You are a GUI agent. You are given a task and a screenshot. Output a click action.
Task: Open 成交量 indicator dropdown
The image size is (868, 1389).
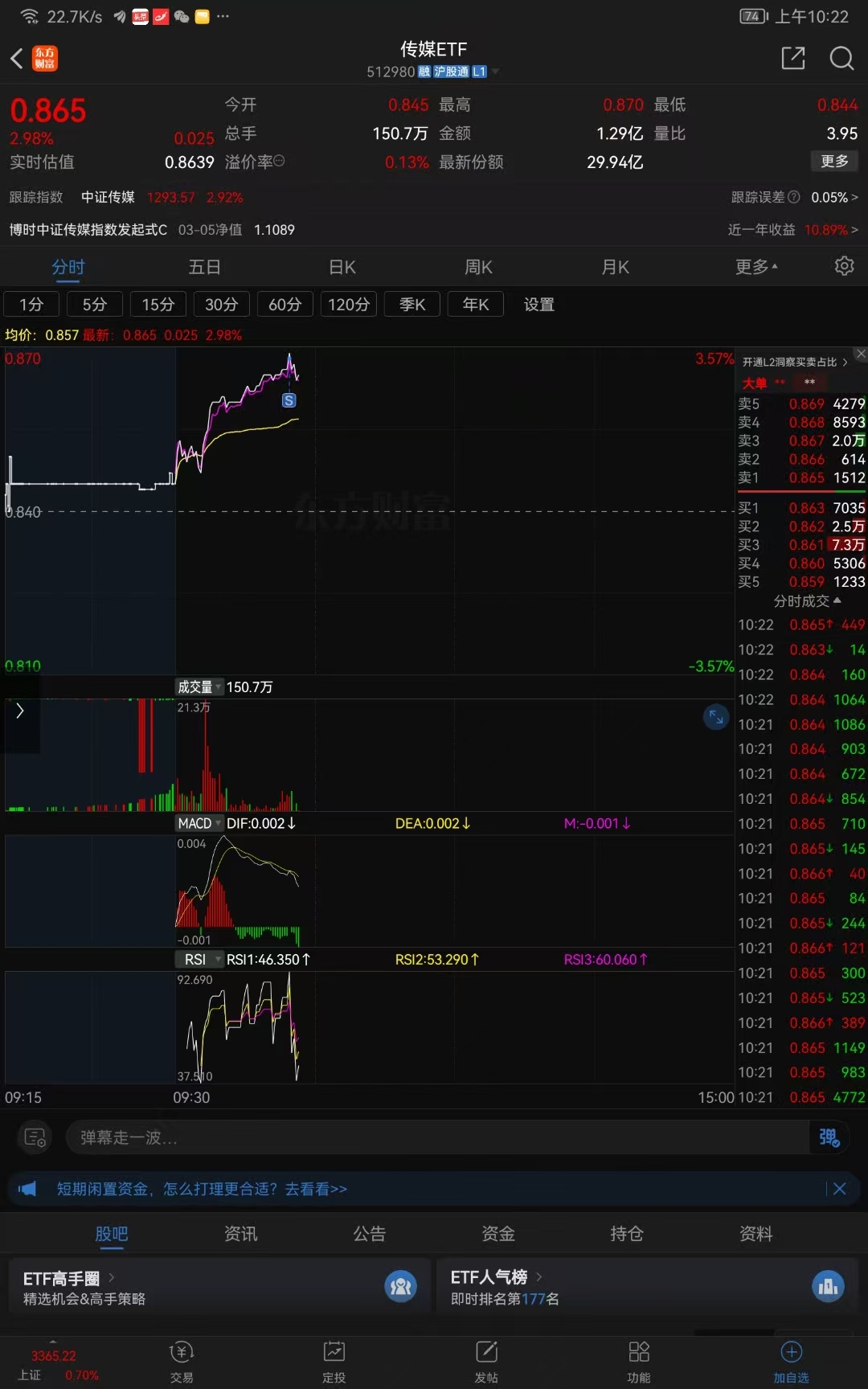pos(200,687)
